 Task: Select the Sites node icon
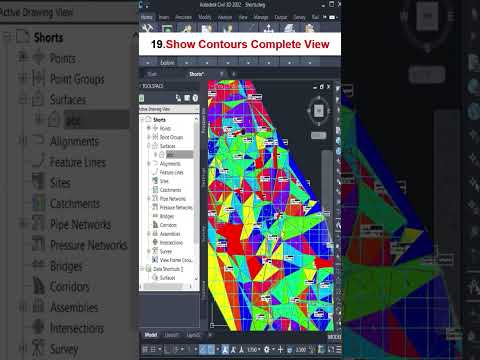click(x=155, y=181)
